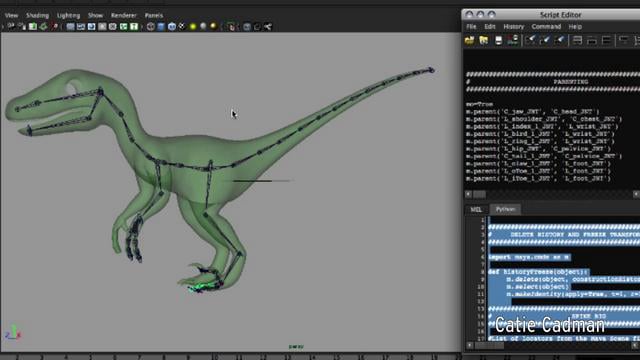This screenshot has width=640, height=360.
Task: Click input pane scroll-left arrow
Action: 470,345
